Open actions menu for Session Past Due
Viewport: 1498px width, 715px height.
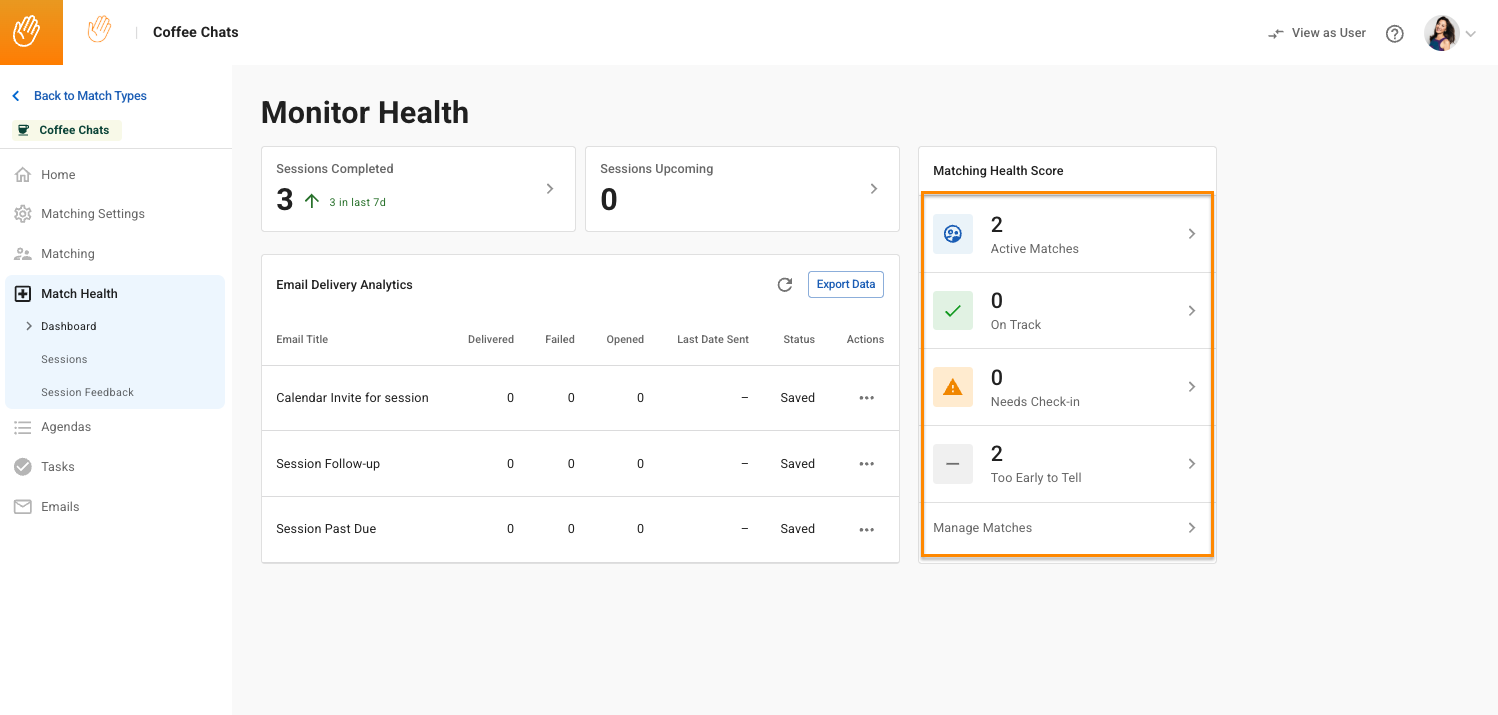(866, 529)
